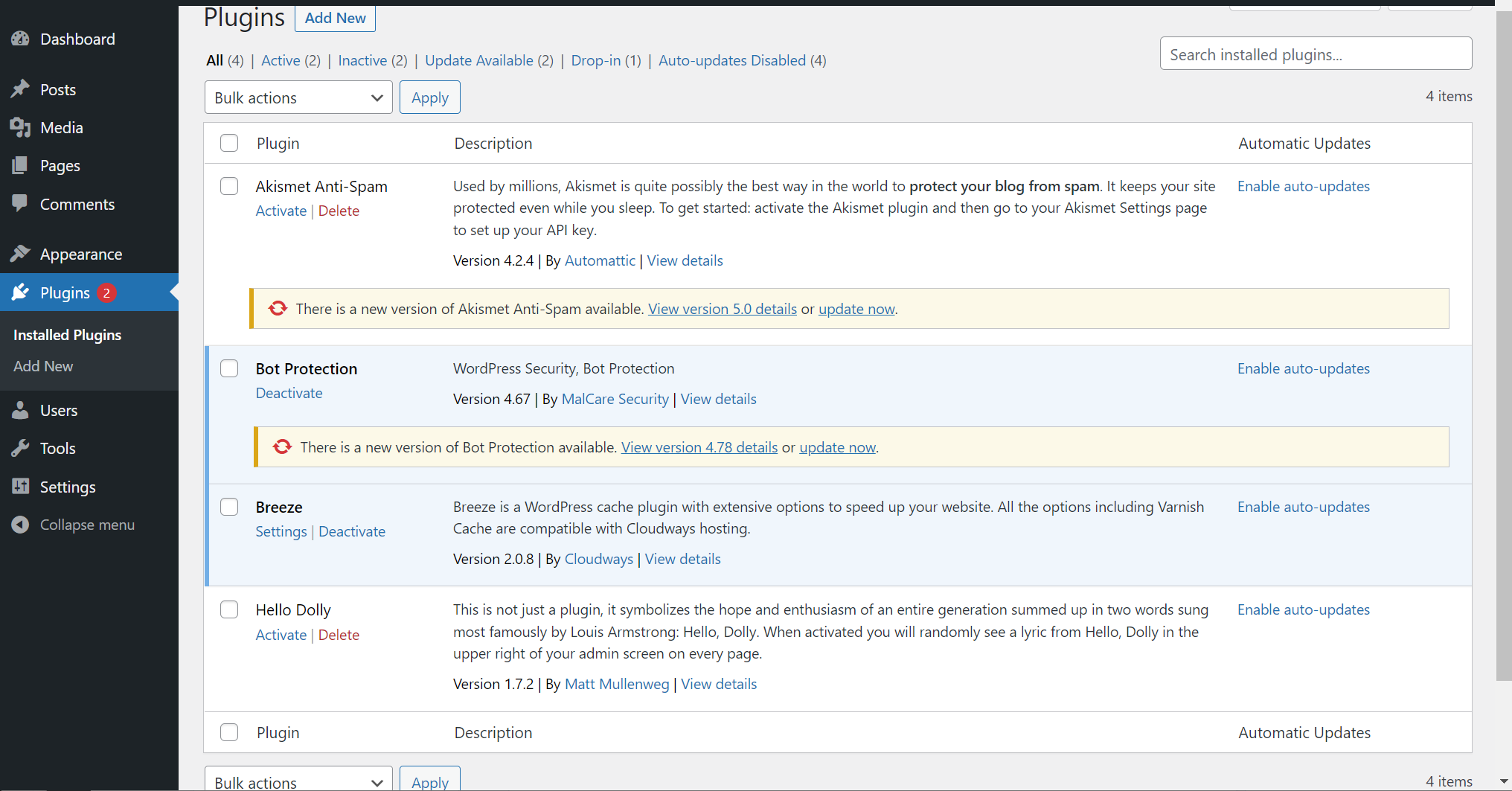This screenshot has width=1512, height=791.
Task: Show Update Available plugins
Action: pyautogui.click(x=479, y=60)
